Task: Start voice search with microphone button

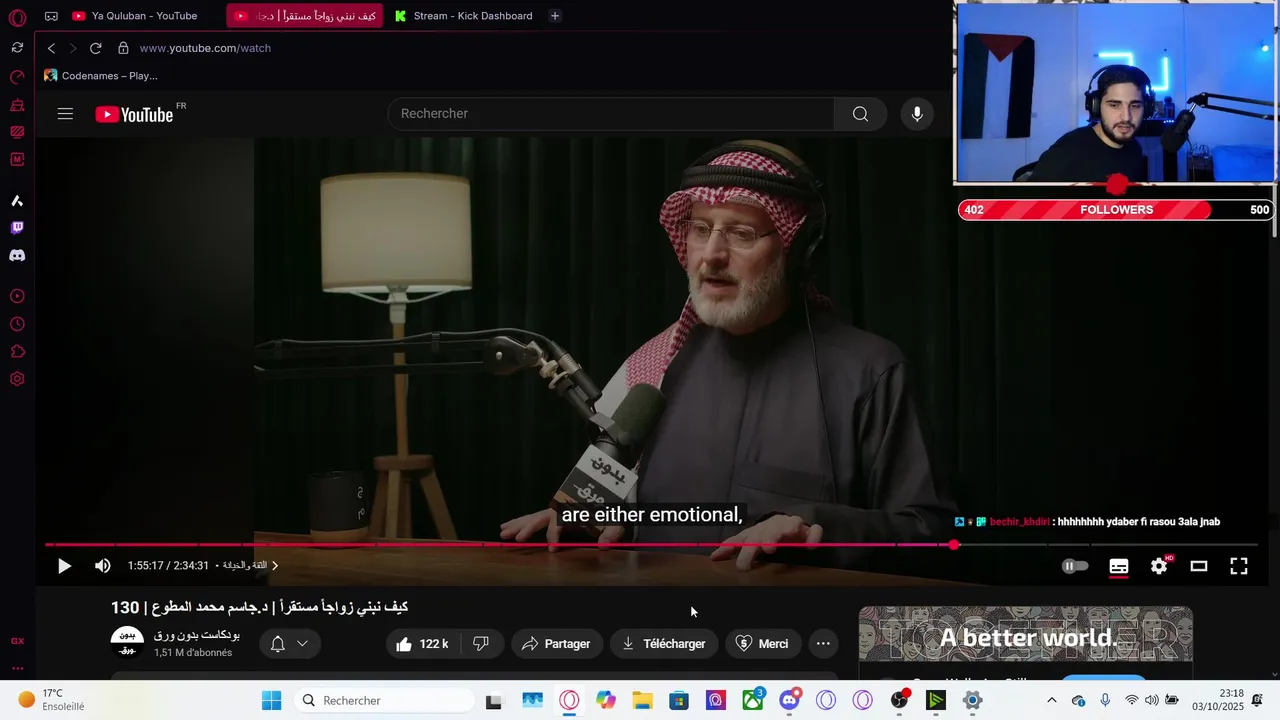Action: 917,114
